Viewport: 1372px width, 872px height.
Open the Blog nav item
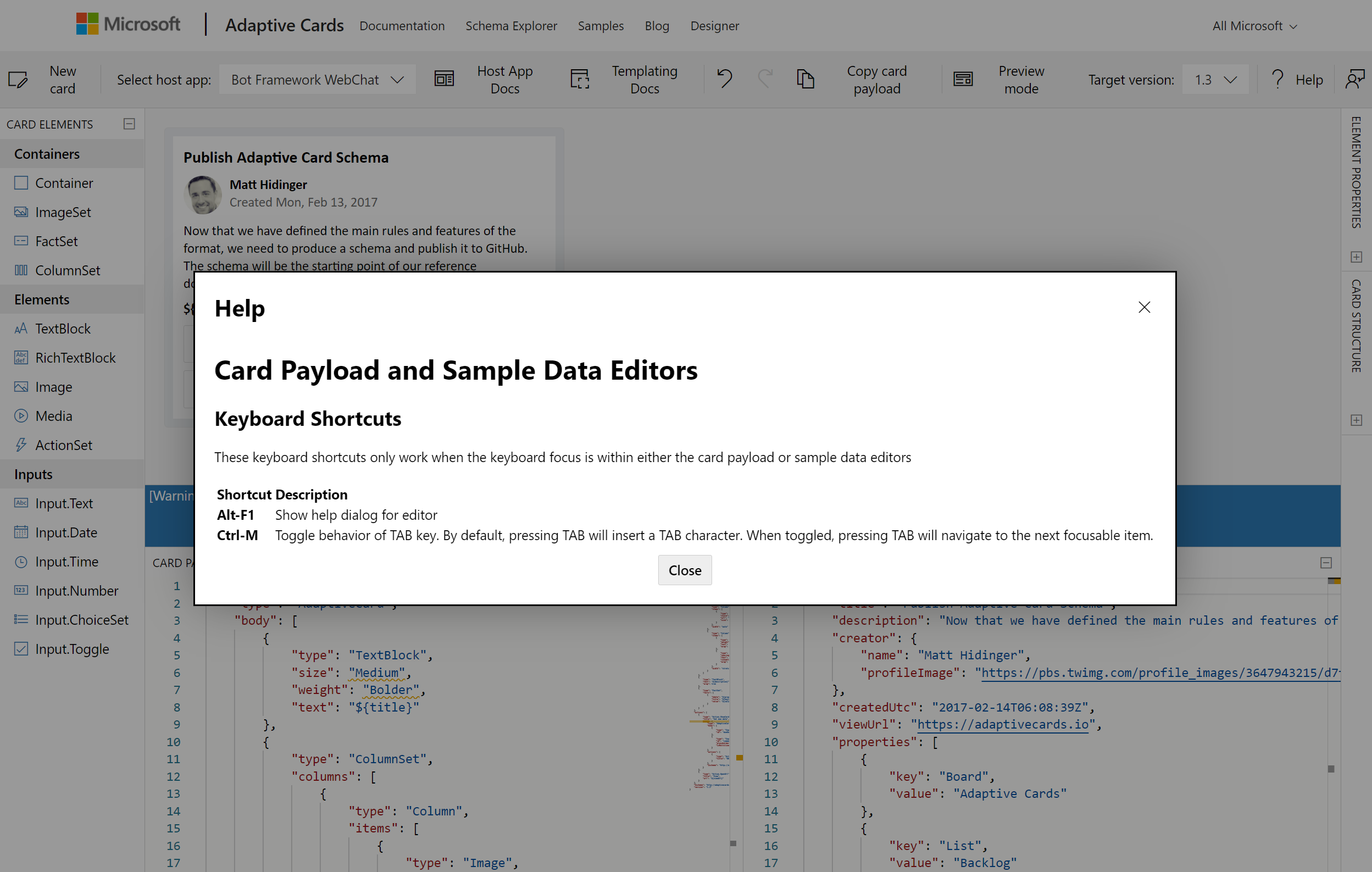(657, 26)
